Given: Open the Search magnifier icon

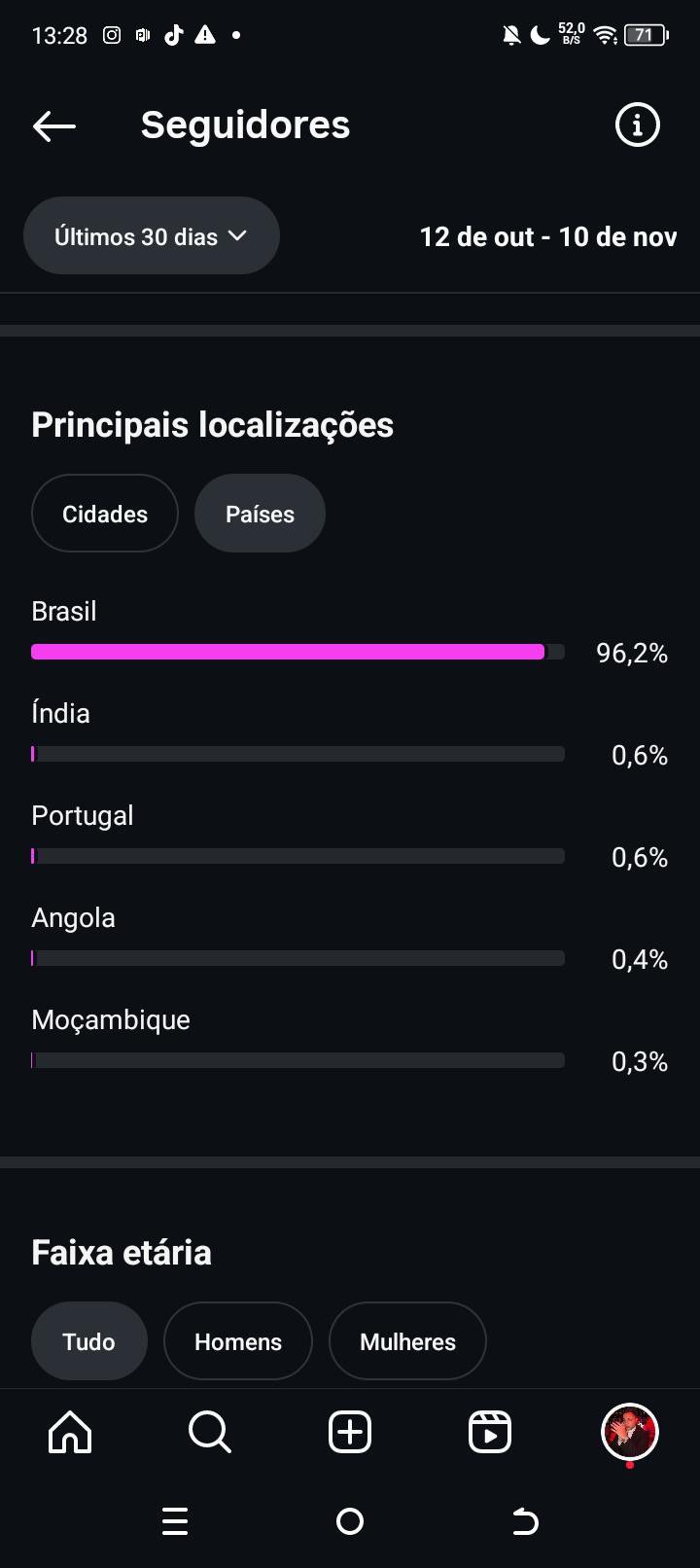Looking at the screenshot, I should (x=209, y=1432).
